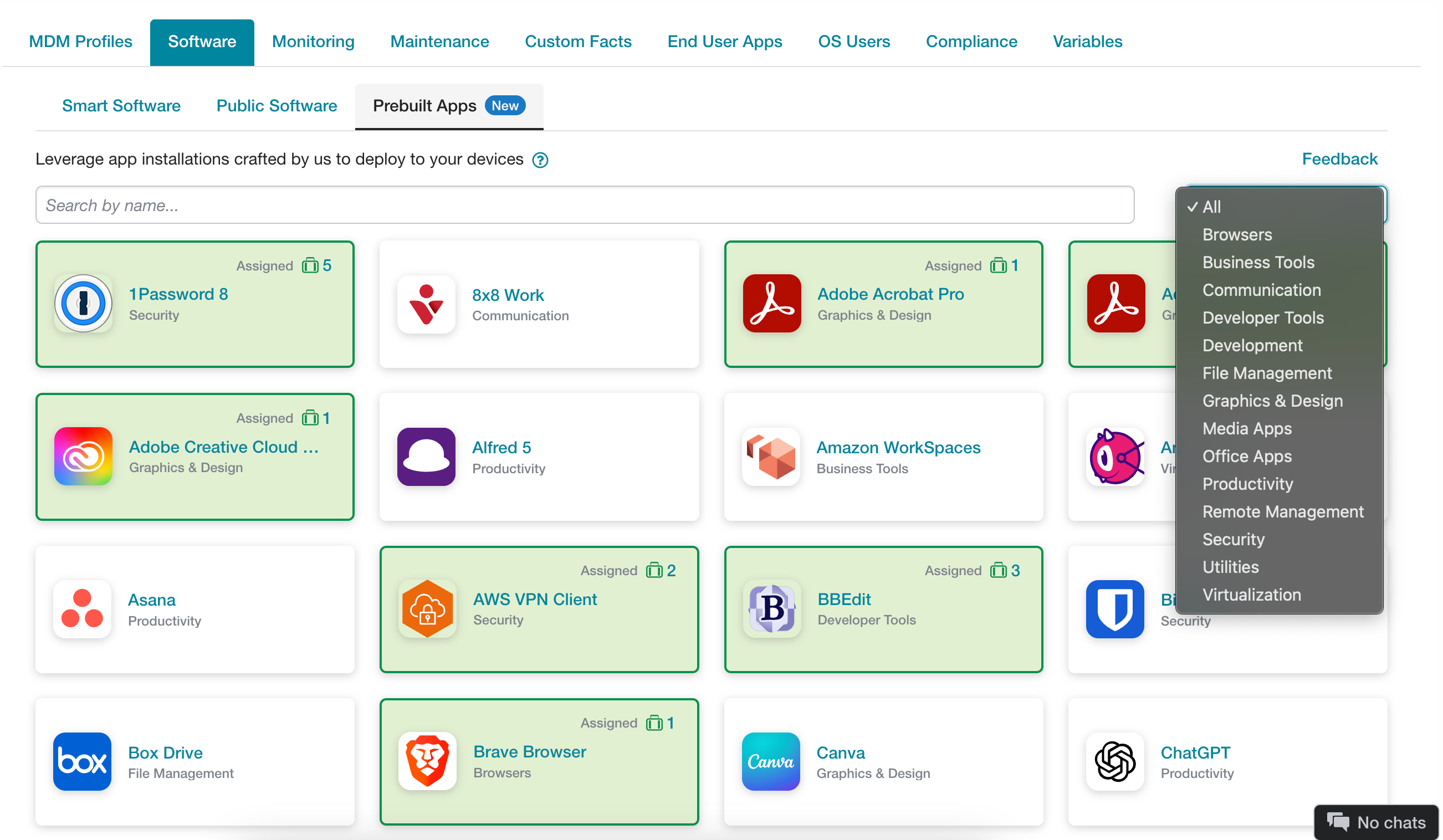Click the Adobe Acrobat Pro app icon

coord(771,304)
